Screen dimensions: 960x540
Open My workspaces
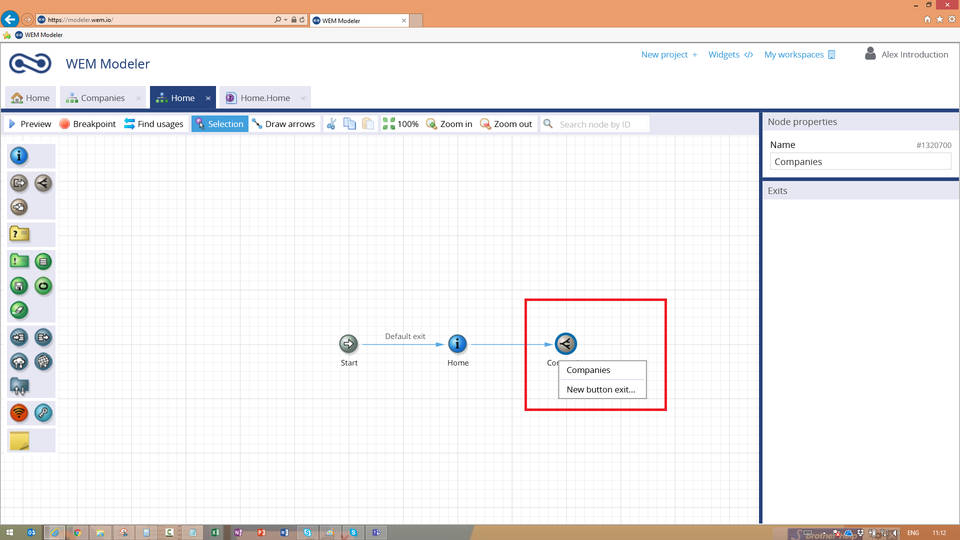(x=800, y=54)
